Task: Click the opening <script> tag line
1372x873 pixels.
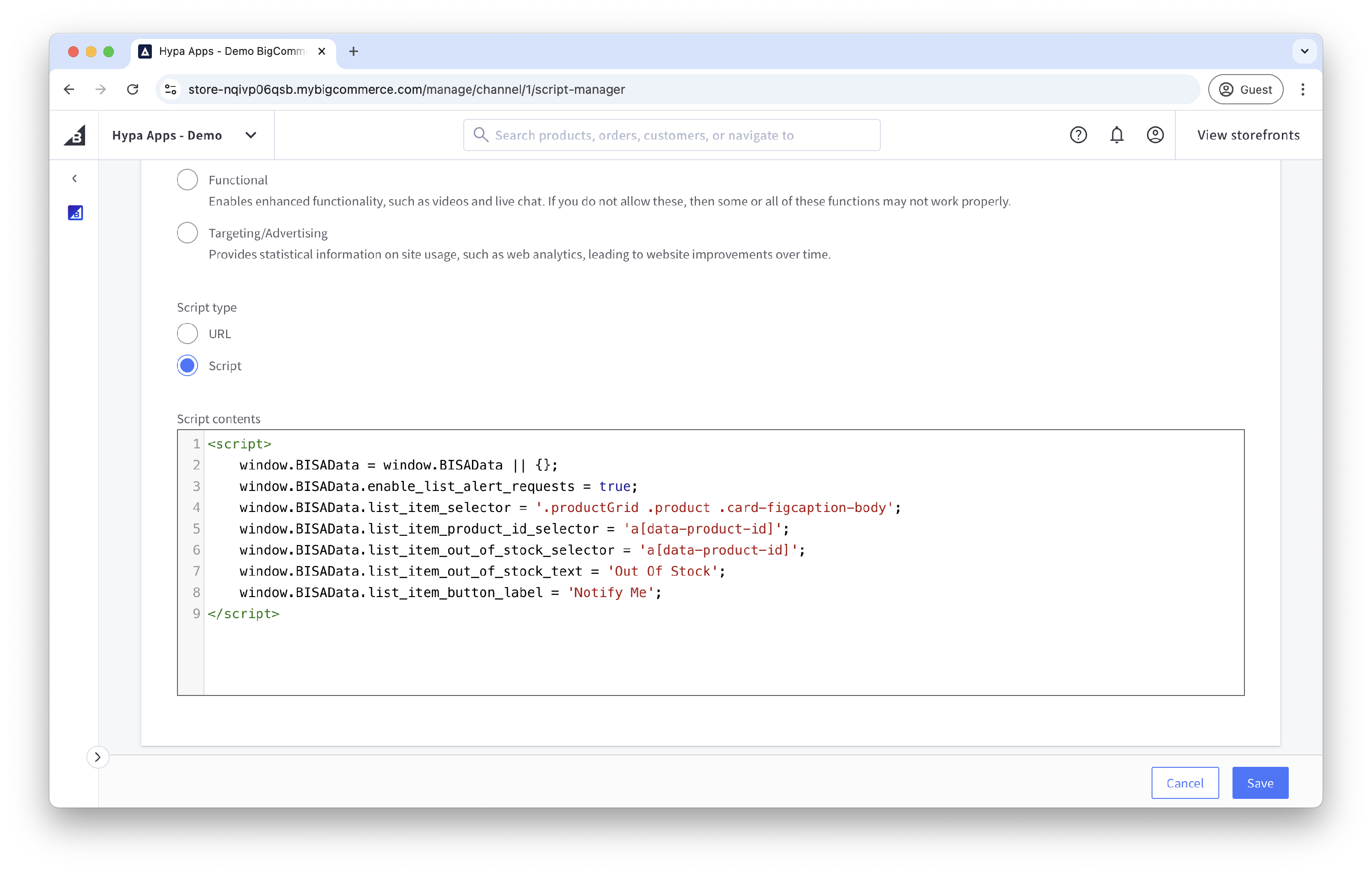Action: coord(239,444)
